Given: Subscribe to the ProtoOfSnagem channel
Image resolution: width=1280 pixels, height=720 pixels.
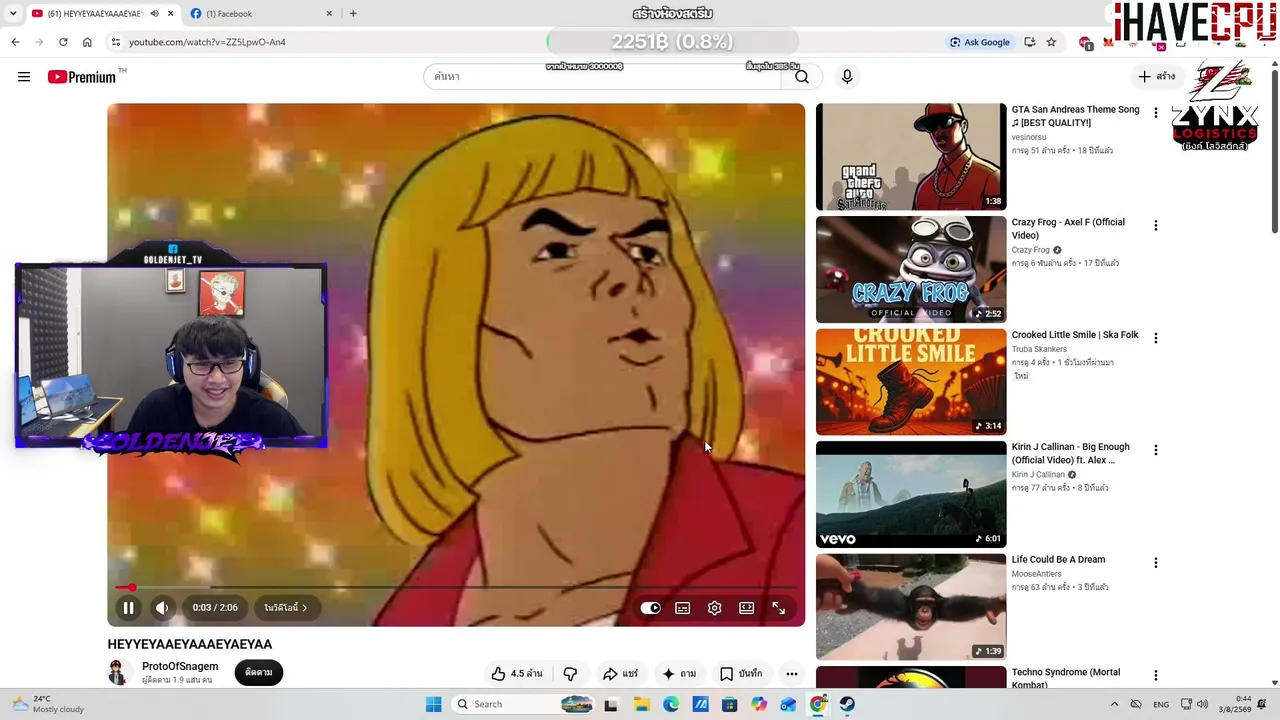Looking at the screenshot, I should (259, 673).
